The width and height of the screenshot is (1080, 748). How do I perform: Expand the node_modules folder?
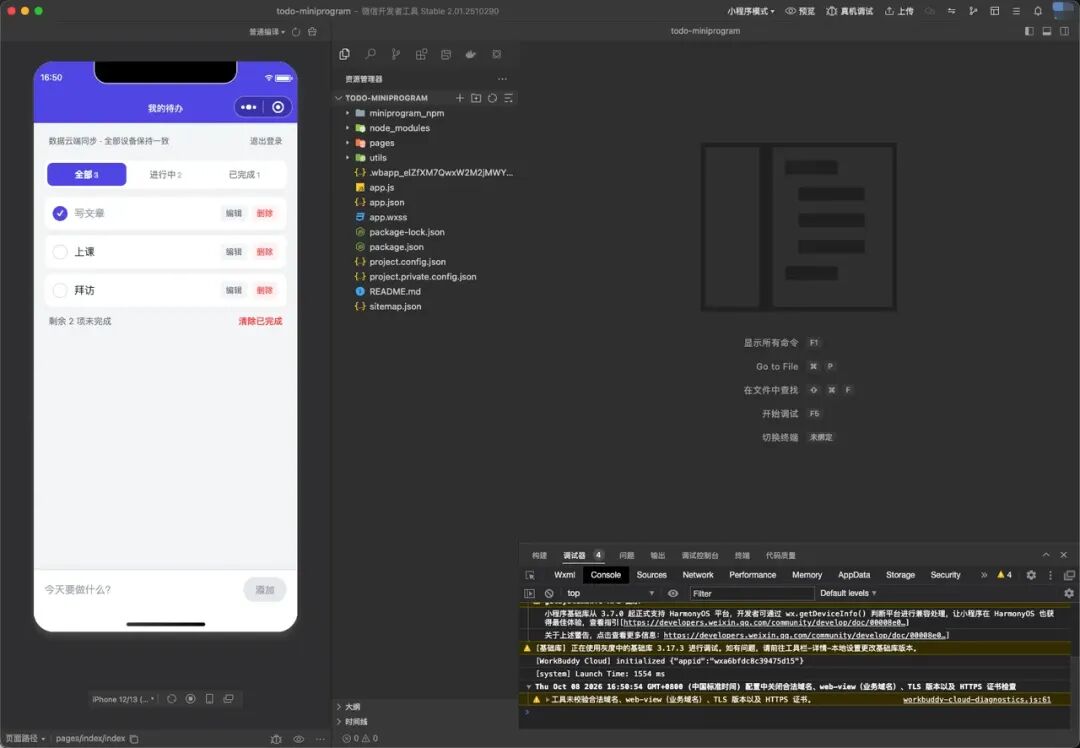347,128
